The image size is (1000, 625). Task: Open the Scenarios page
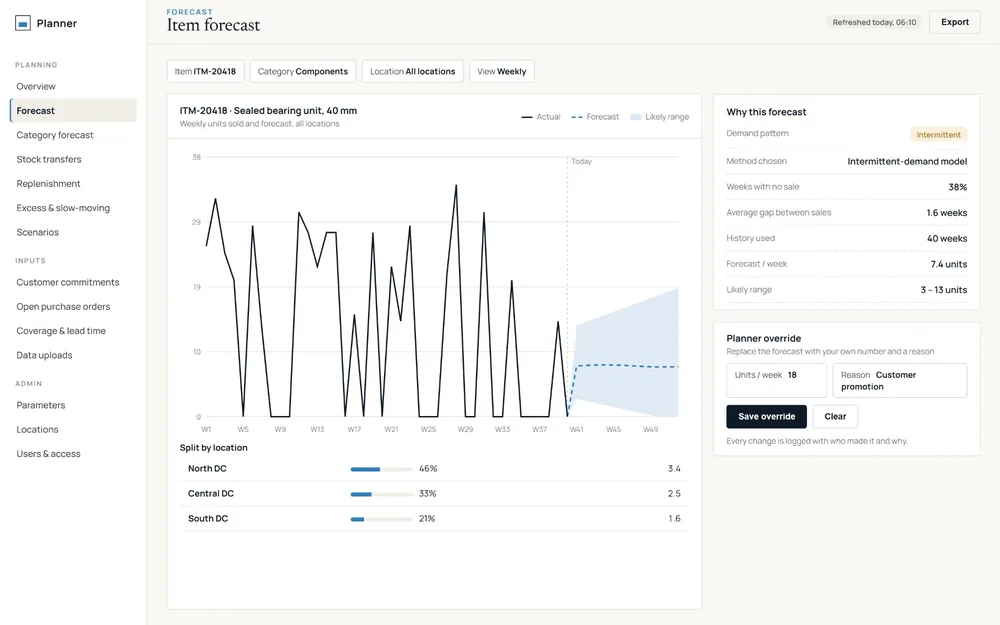tap(38, 232)
